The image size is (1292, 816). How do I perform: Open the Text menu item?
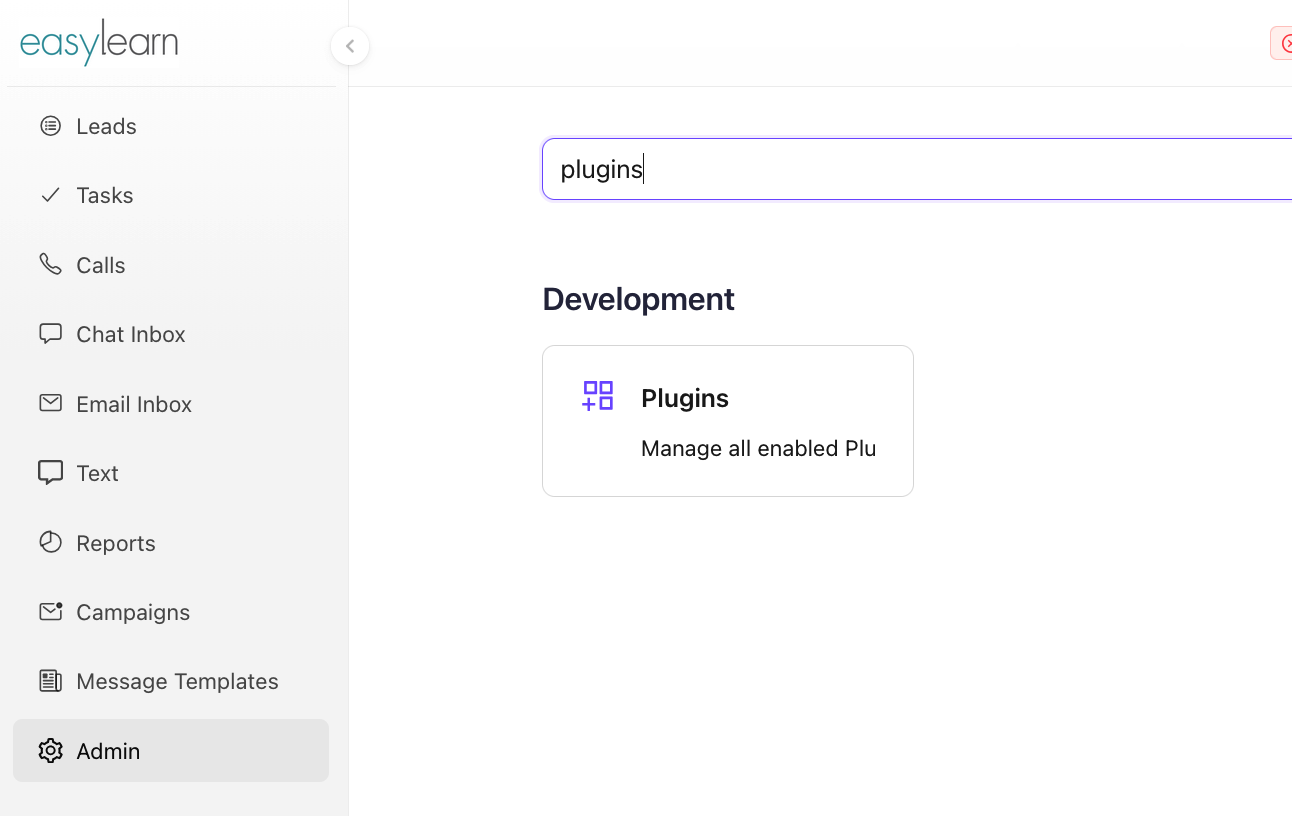coord(97,473)
